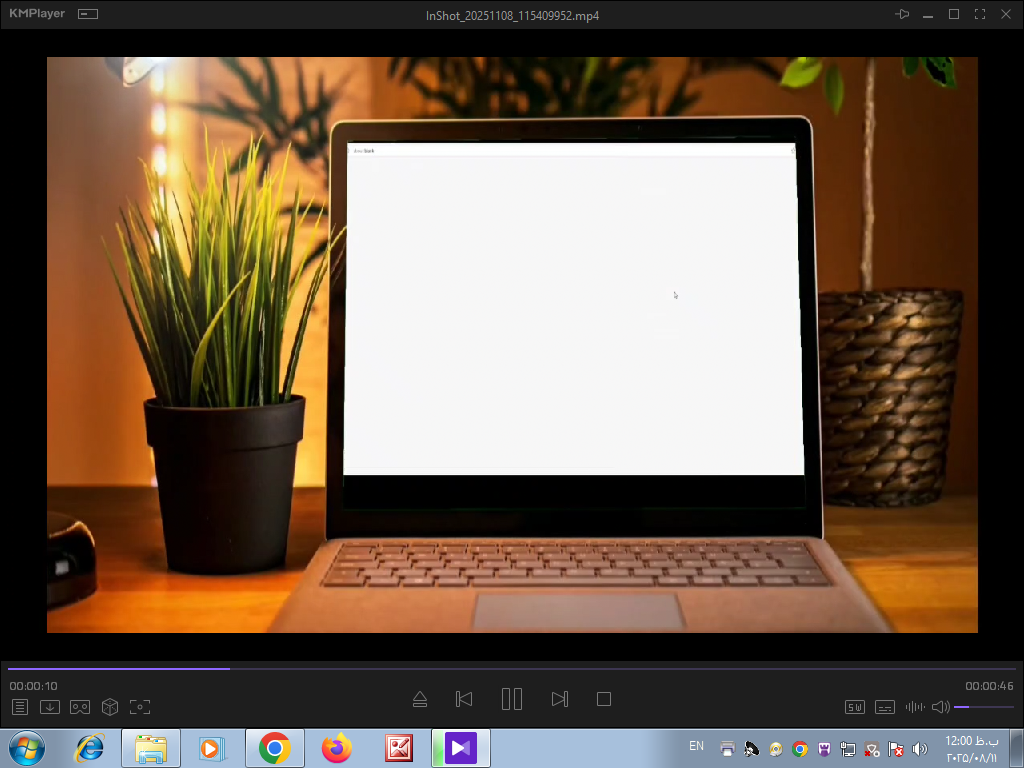Click the download icon in control bar
1024x768 pixels.
pos(50,707)
